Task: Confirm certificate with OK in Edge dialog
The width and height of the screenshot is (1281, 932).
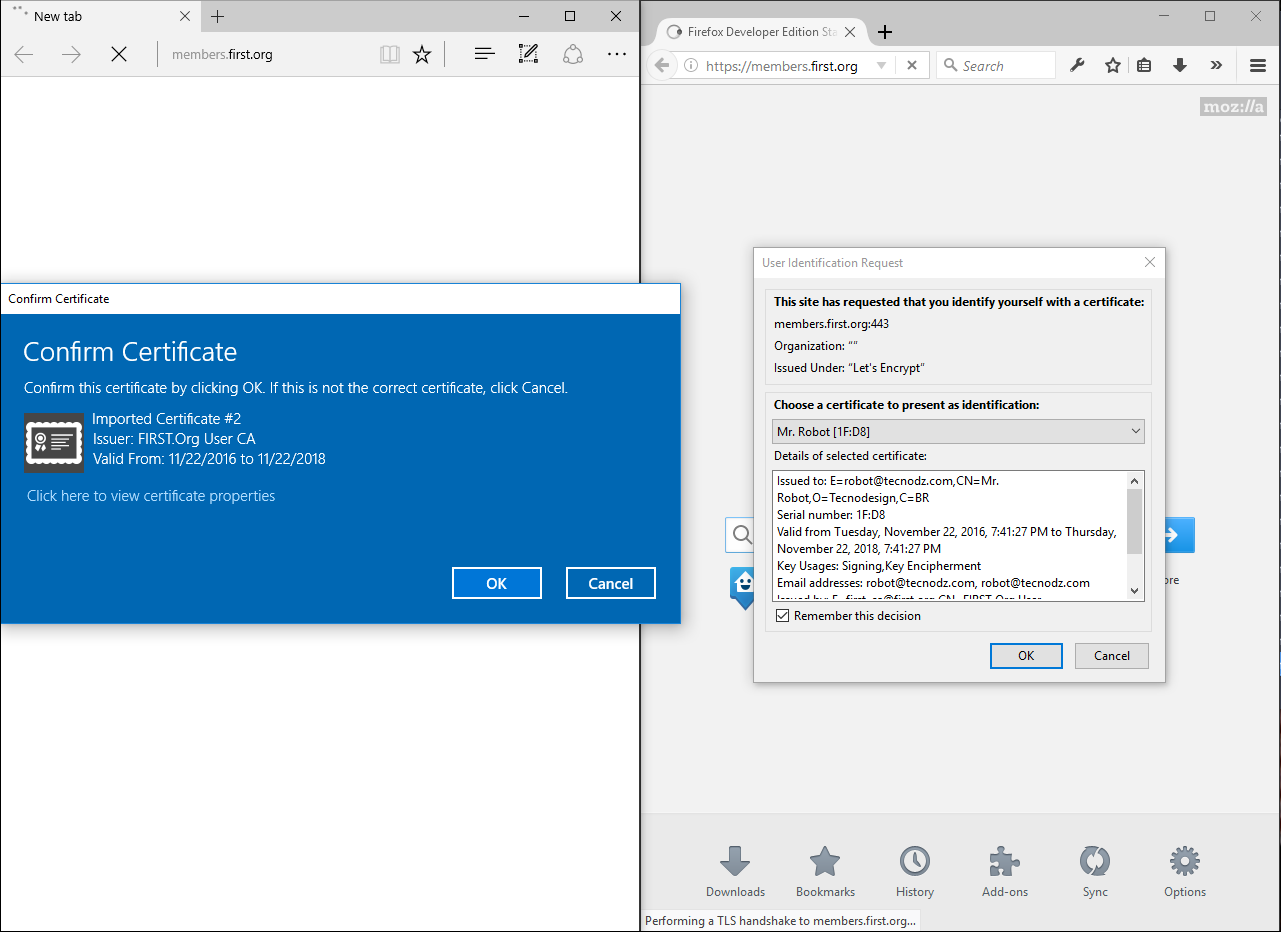Action: (x=497, y=583)
